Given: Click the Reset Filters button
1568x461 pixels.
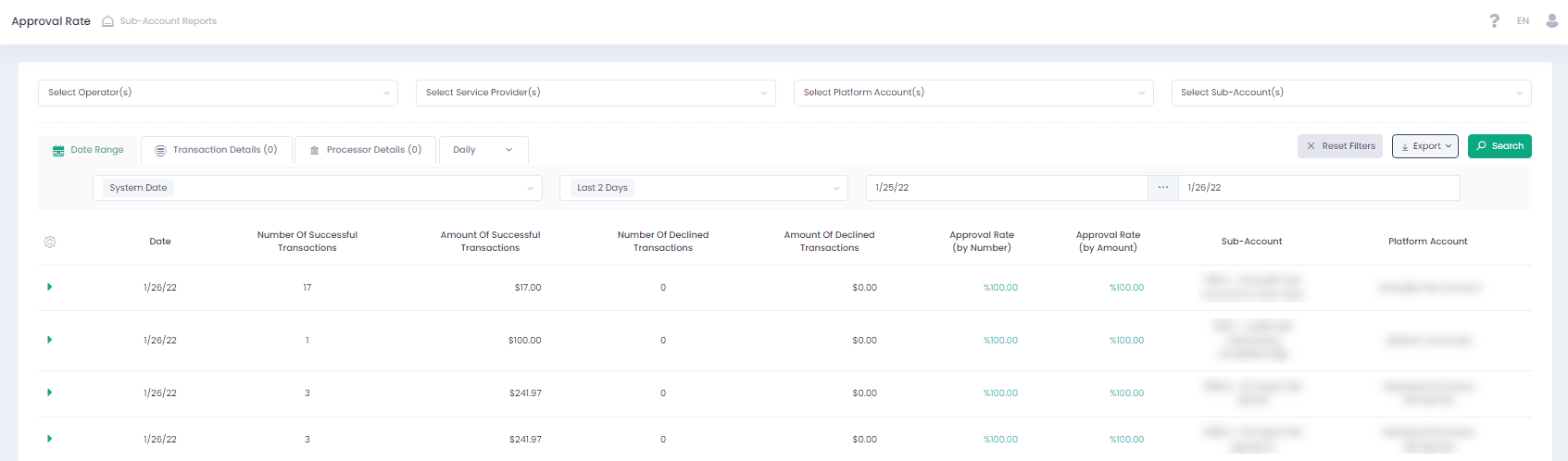Looking at the screenshot, I should coord(1340,146).
